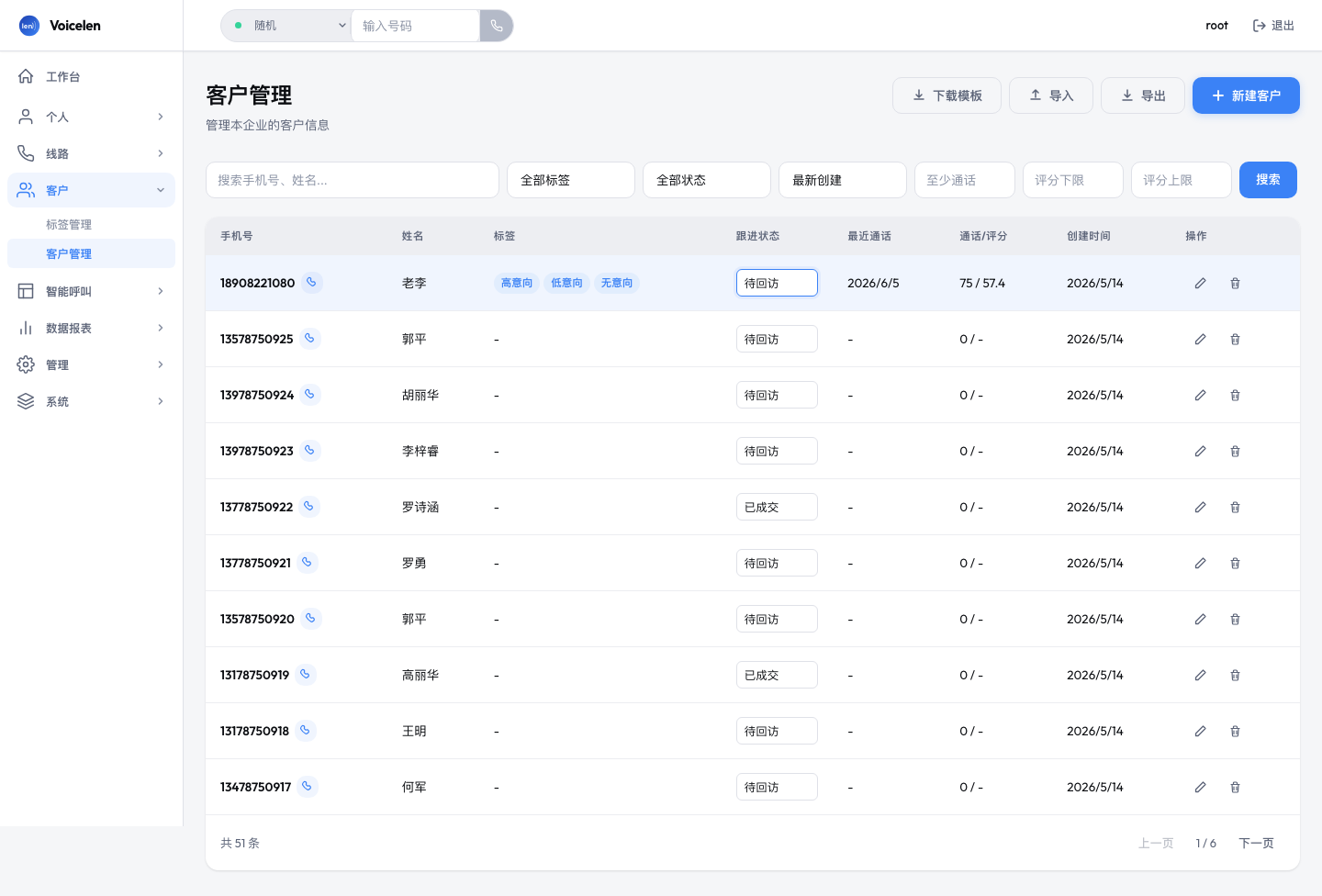Open the 工作台 home page
This screenshot has width=1322, height=896.
[91, 76]
